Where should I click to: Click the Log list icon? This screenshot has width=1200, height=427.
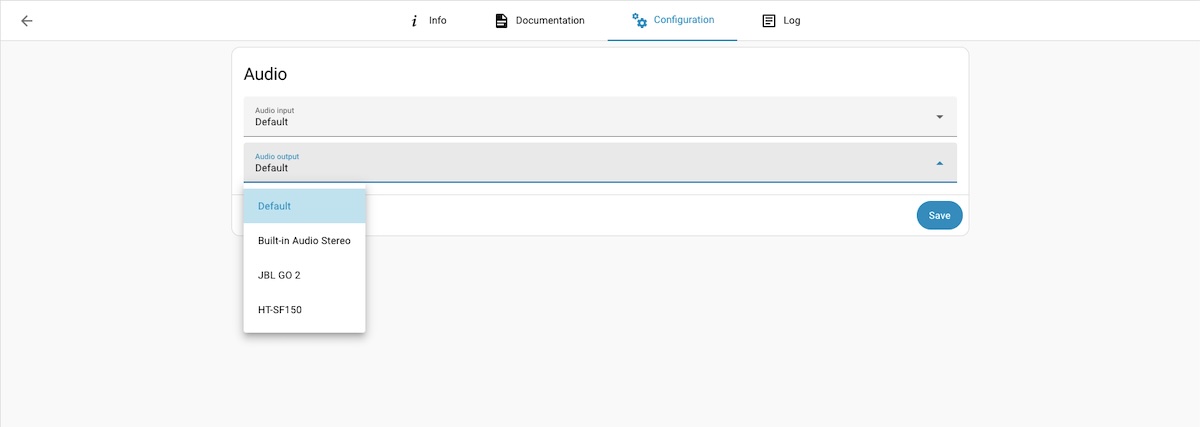pyautogui.click(x=769, y=20)
